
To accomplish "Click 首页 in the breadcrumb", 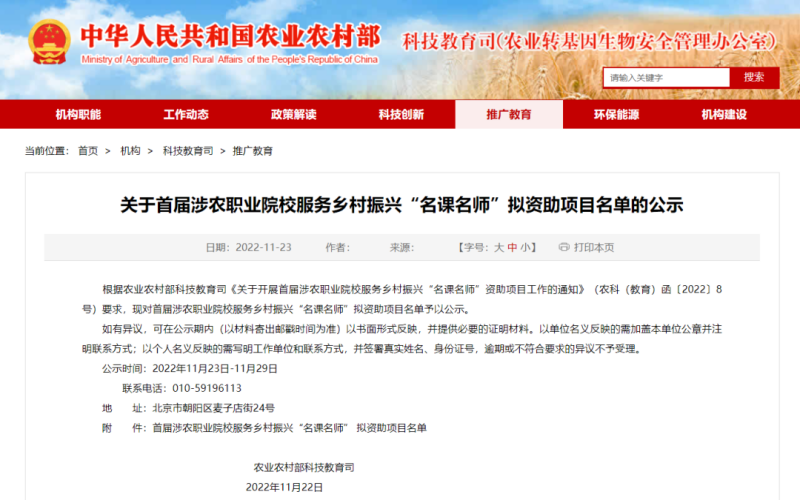I will point(88,151).
